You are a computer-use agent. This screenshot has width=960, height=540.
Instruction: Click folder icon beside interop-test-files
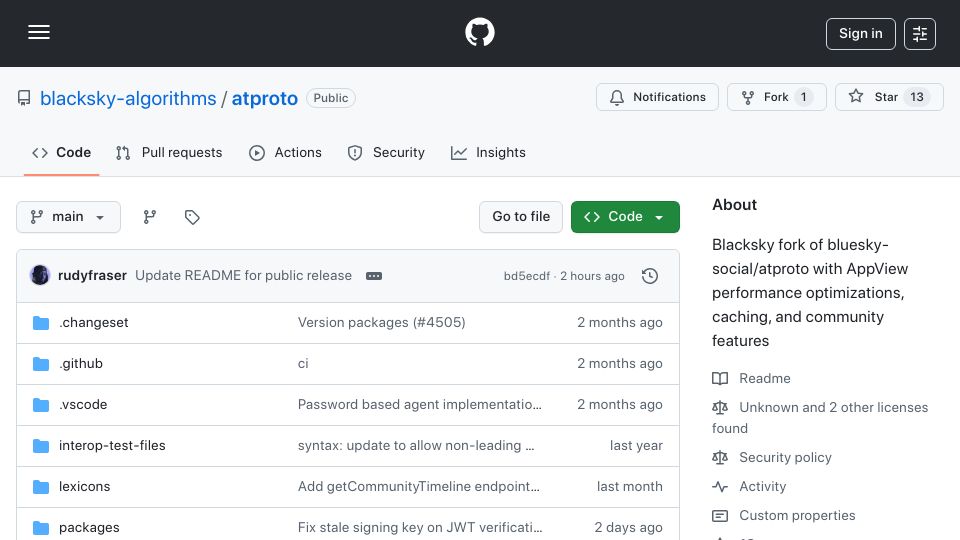pyautogui.click(x=41, y=446)
